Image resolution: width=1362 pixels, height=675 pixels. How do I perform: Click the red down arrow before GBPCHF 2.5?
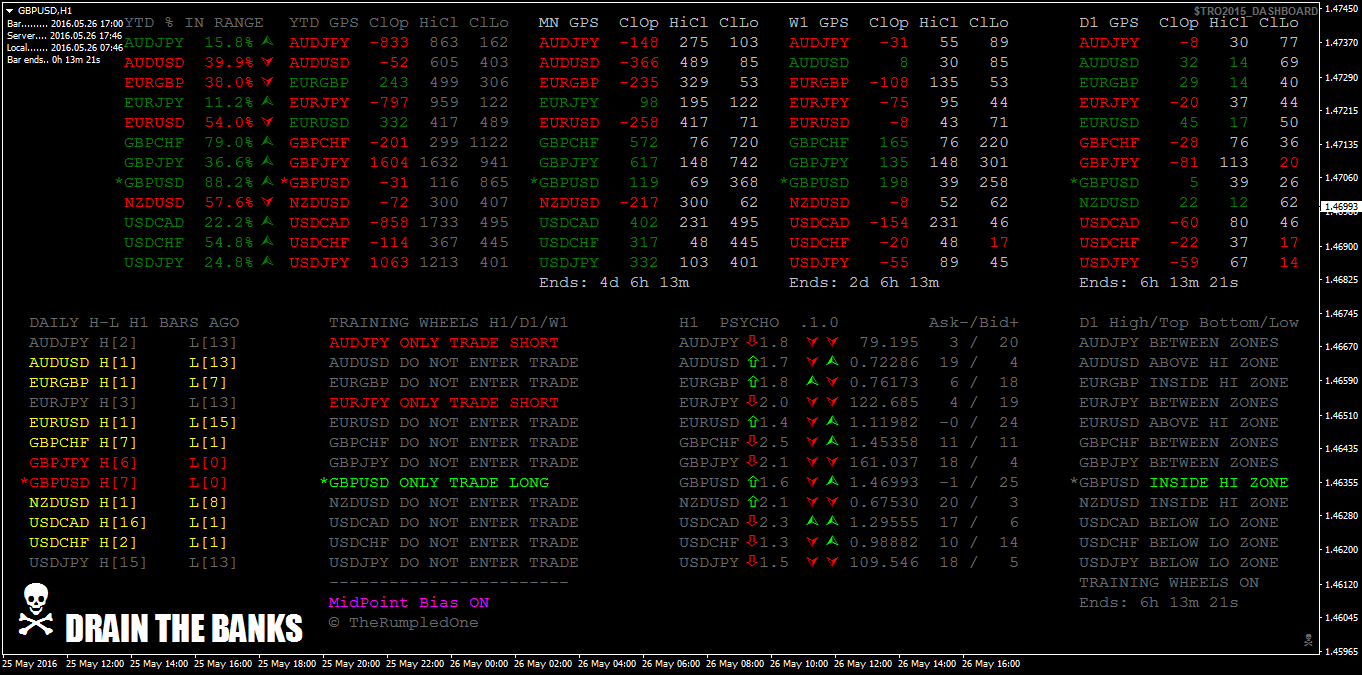point(752,442)
